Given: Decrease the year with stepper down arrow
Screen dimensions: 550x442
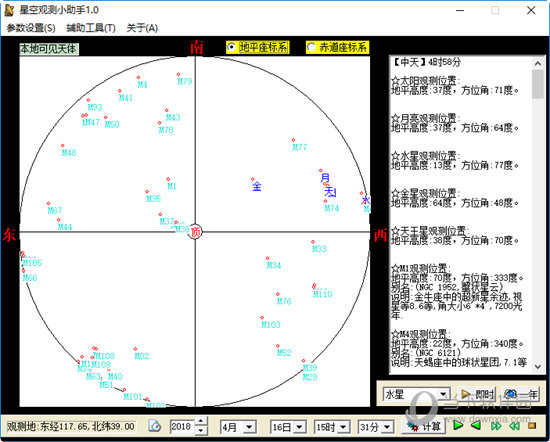Looking at the screenshot, I should click(201, 430).
